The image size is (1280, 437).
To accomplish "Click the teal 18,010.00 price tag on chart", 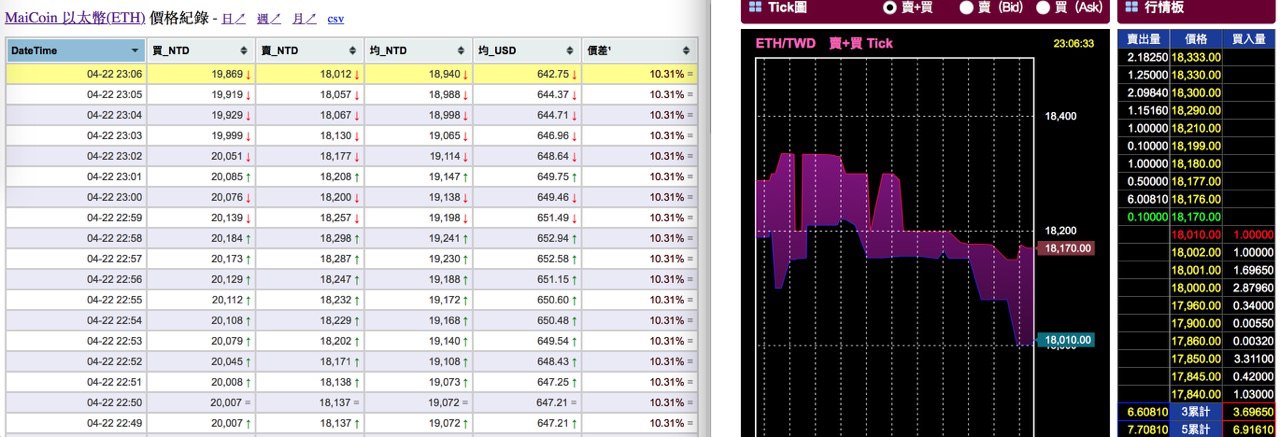I will pos(1068,340).
